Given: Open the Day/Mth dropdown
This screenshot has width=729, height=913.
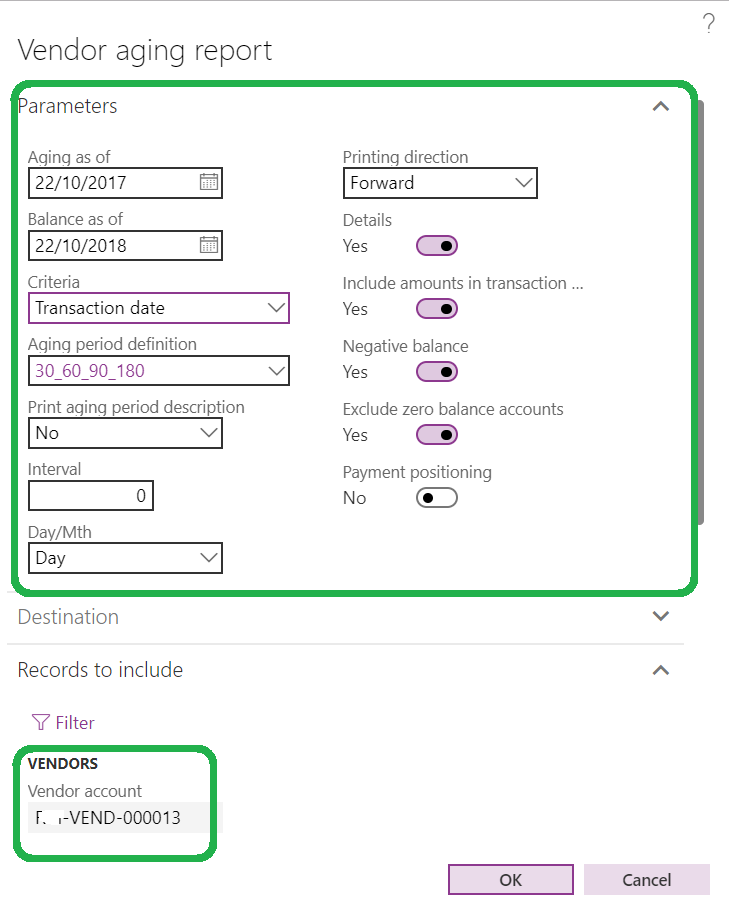Looking at the screenshot, I should tap(208, 558).
